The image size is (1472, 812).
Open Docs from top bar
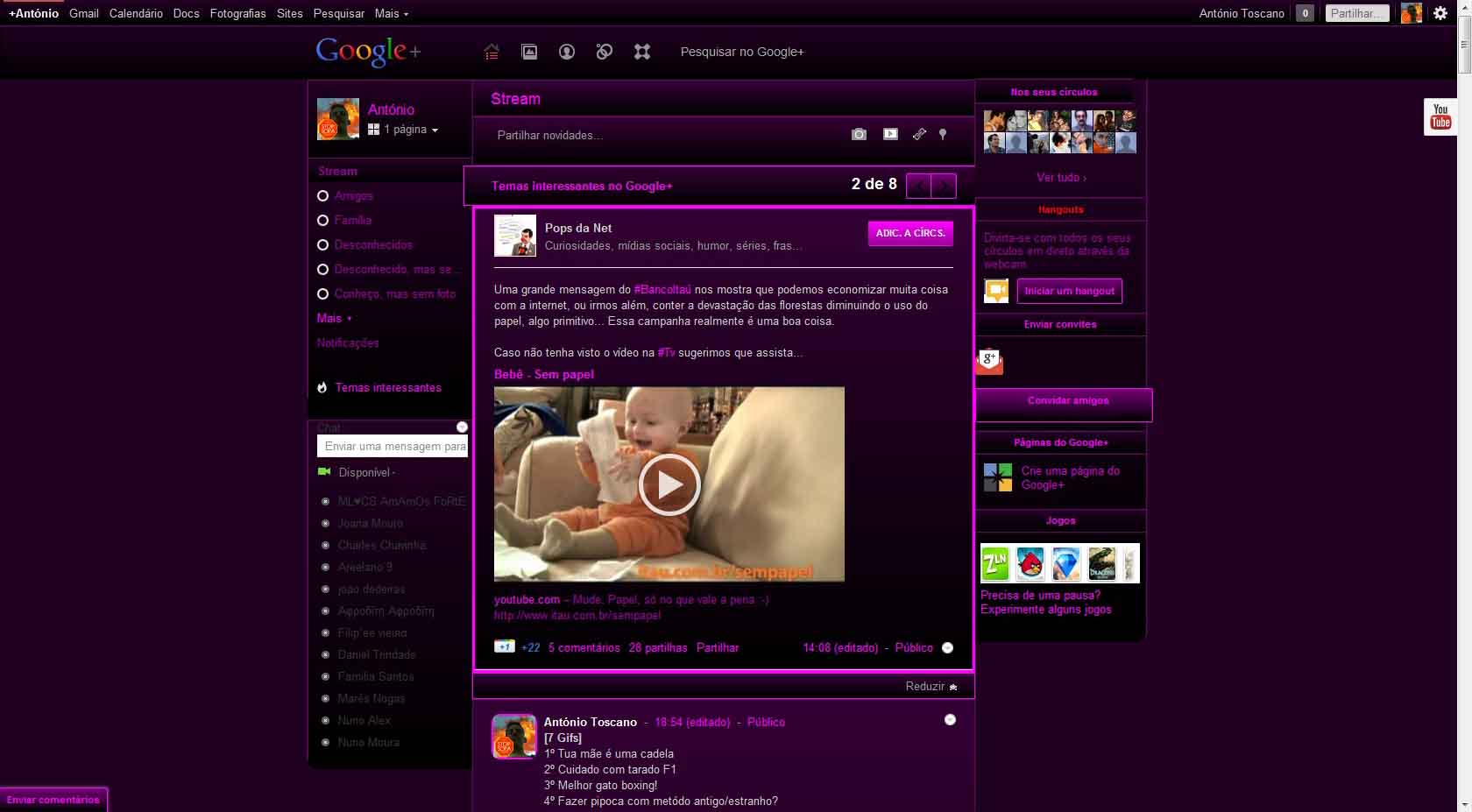click(x=187, y=13)
